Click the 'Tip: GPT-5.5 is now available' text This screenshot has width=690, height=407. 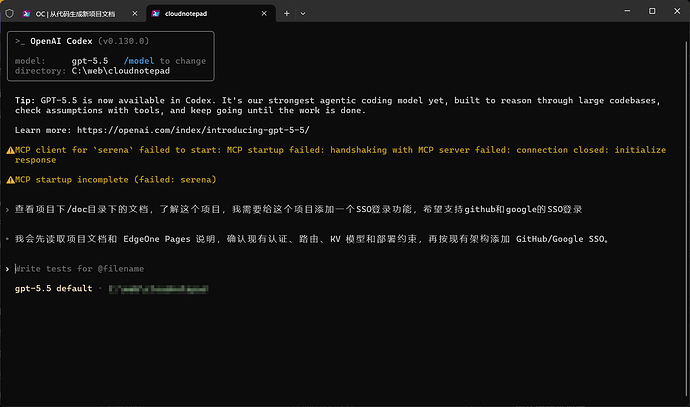(x=338, y=105)
